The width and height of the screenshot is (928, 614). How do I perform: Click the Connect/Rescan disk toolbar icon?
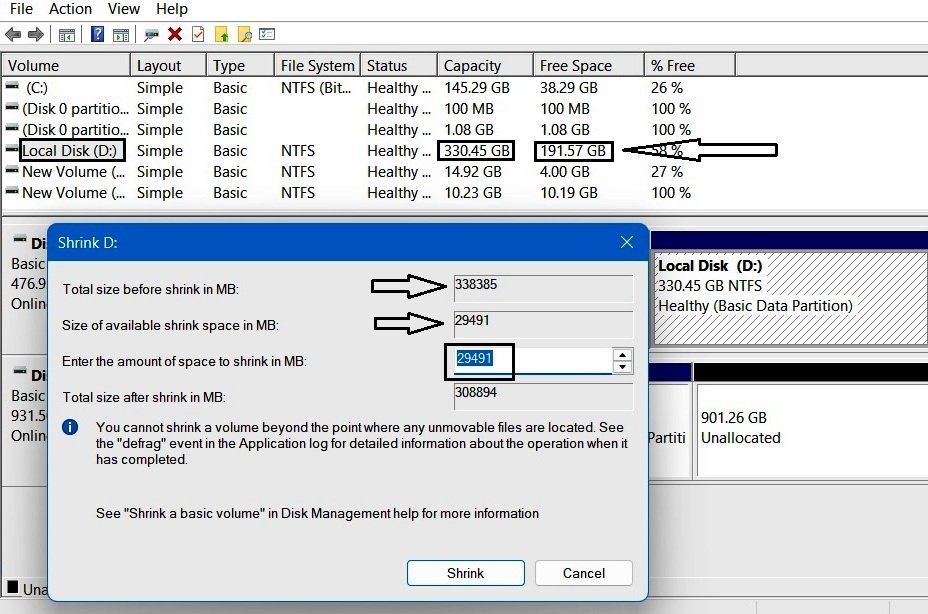[152, 35]
